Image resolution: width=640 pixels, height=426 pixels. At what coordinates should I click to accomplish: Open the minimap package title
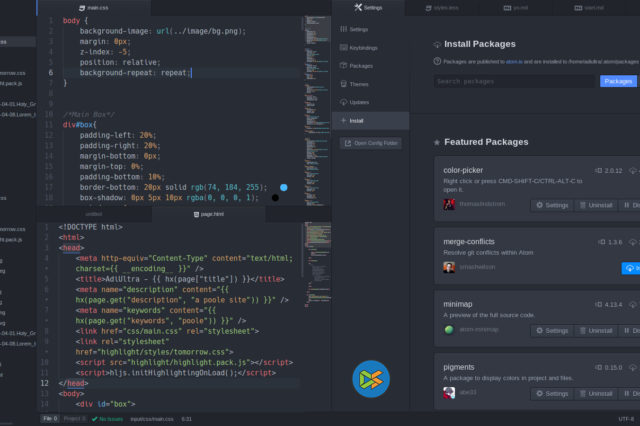(x=458, y=304)
